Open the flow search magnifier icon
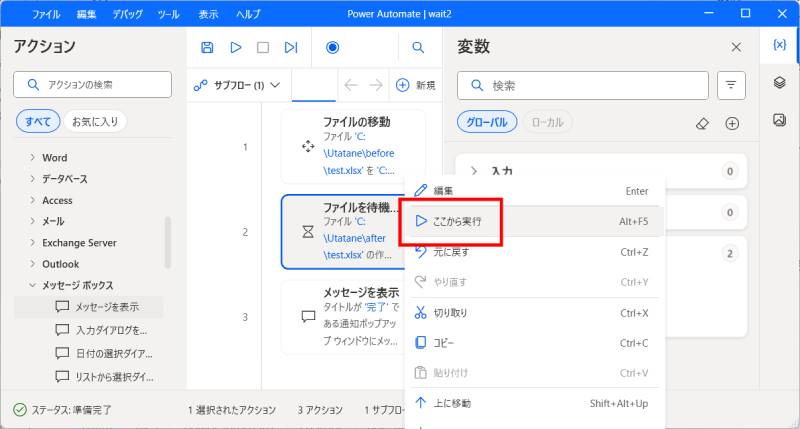Screen dimensions: 800x429 tap(418, 47)
